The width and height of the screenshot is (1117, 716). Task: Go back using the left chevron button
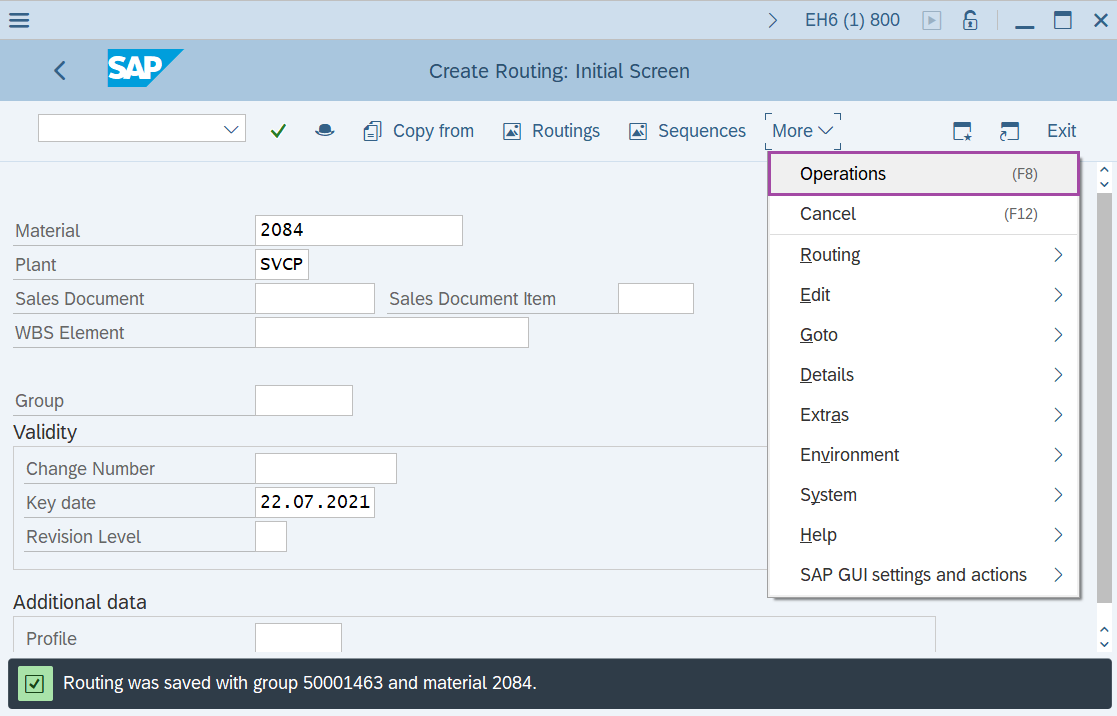(59, 70)
